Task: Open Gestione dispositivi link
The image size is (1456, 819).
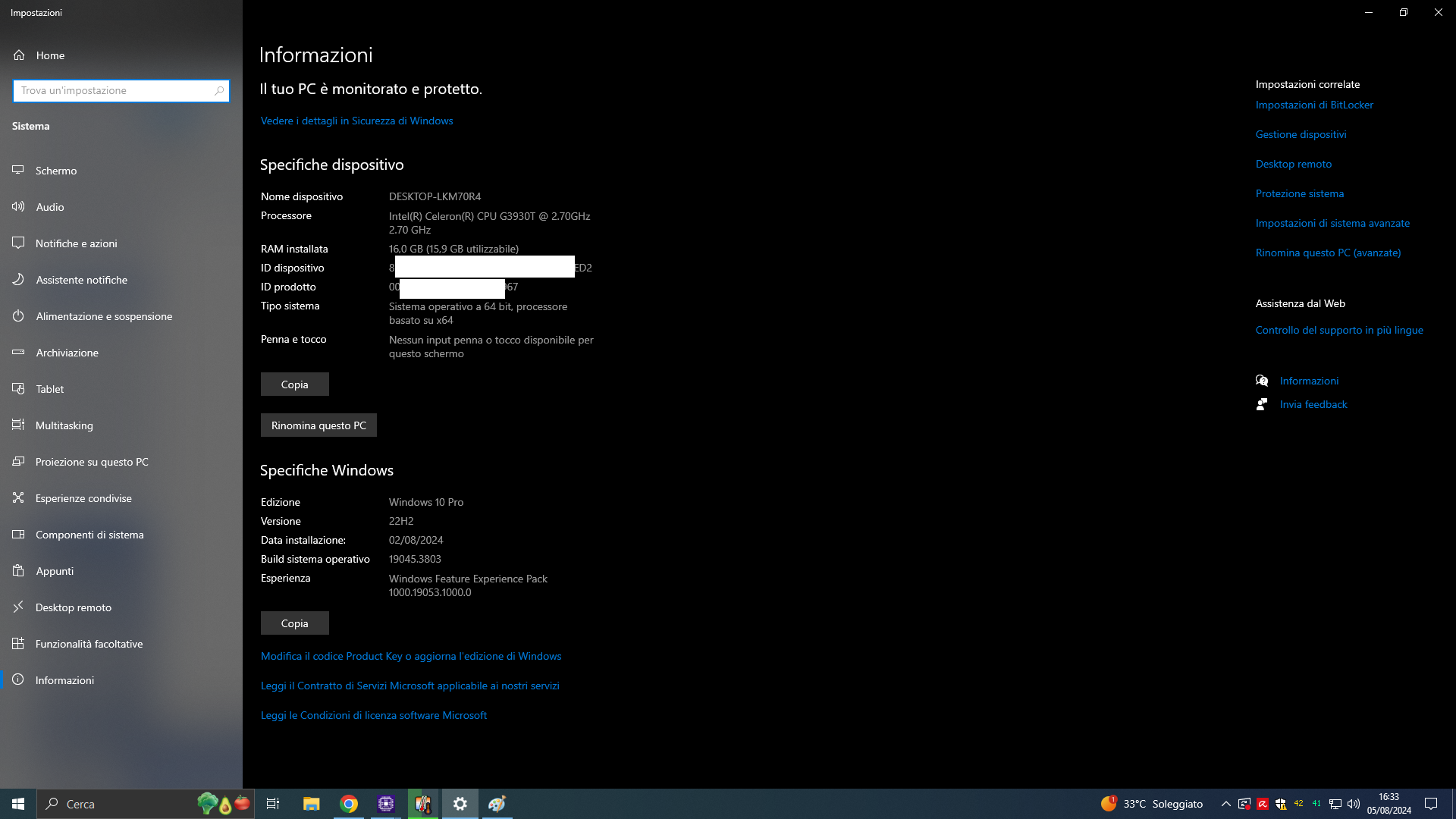Action: (1301, 134)
